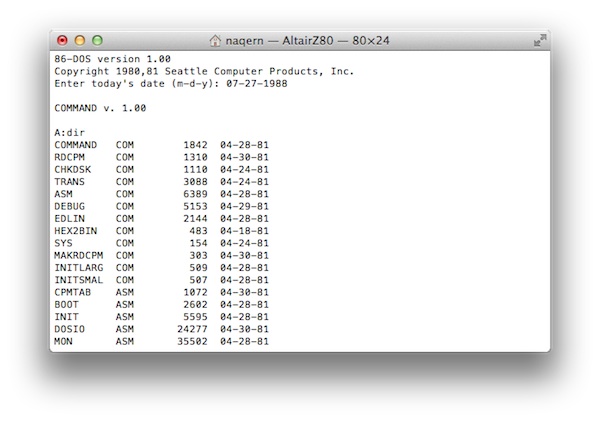
Task: Select the HEX2BIN file name
Action: click(75, 230)
